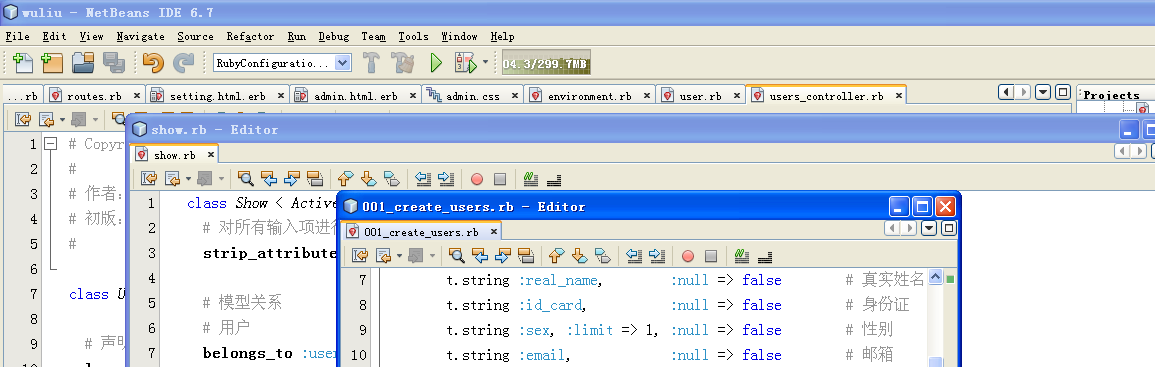This screenshot has width=1155, height=367.
Task: Open the Run menu
Action: pyautogui.click(x=297, y=36)
